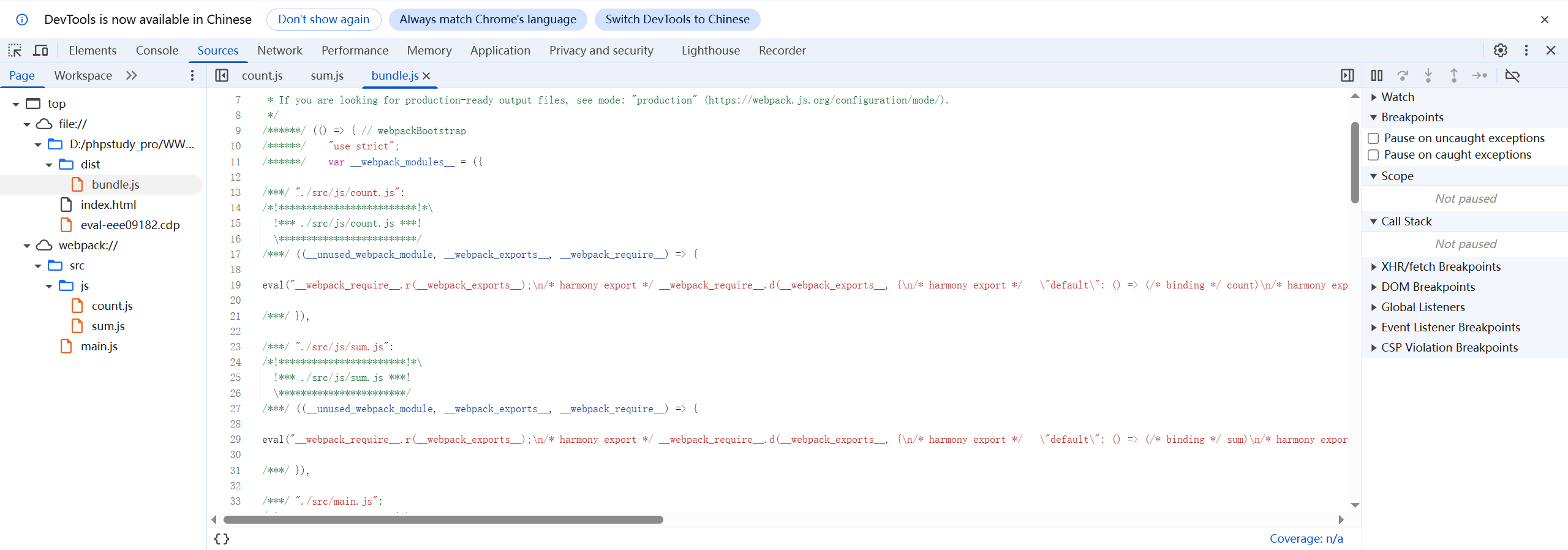The width and height of the screenshot is (1568, 550).
Task: Expand Global Listeners section
Action: click(1374, 307)
